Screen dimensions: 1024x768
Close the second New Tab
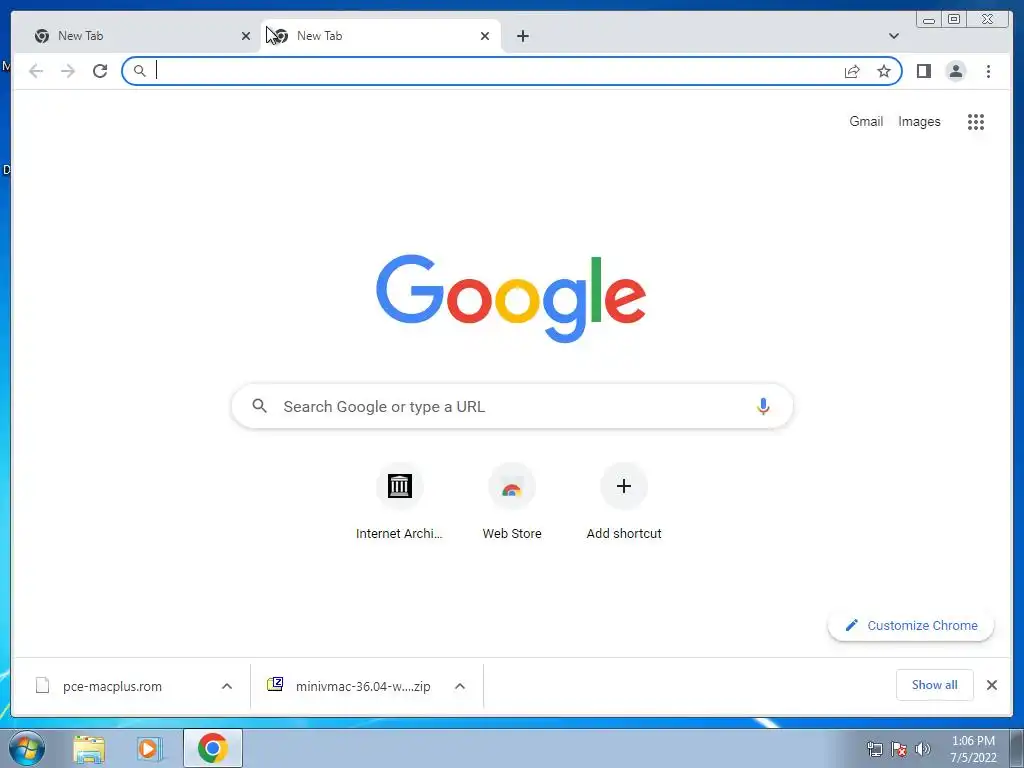[x=485, y=36]
